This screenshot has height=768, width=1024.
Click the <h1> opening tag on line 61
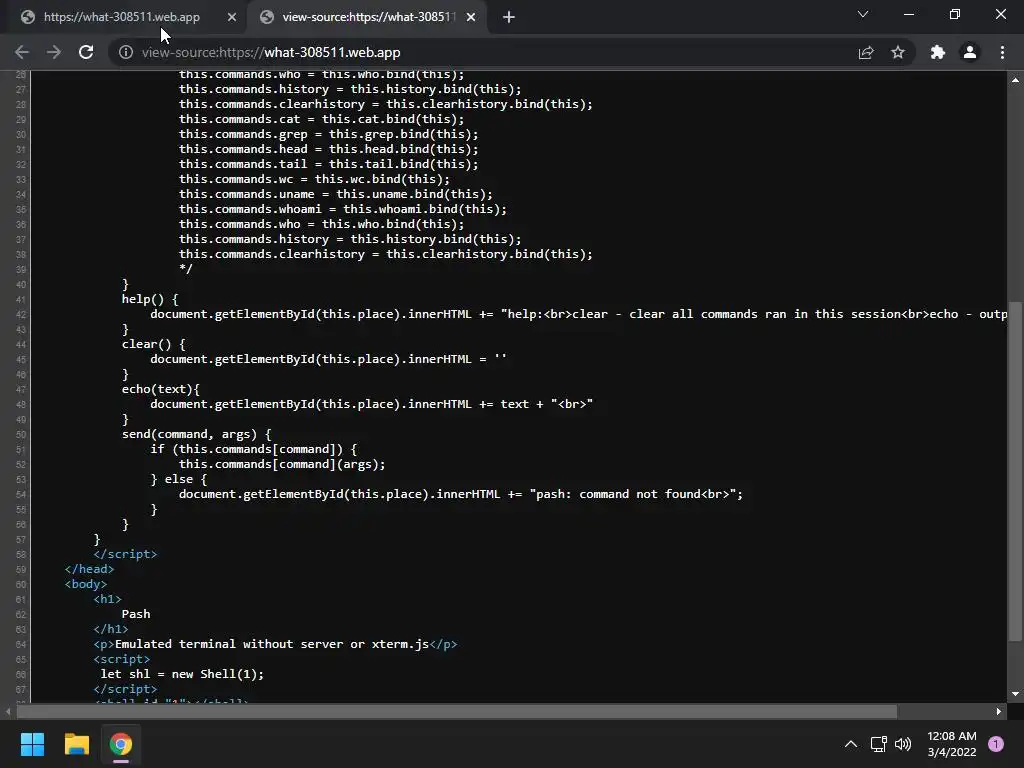coord(107,599)
